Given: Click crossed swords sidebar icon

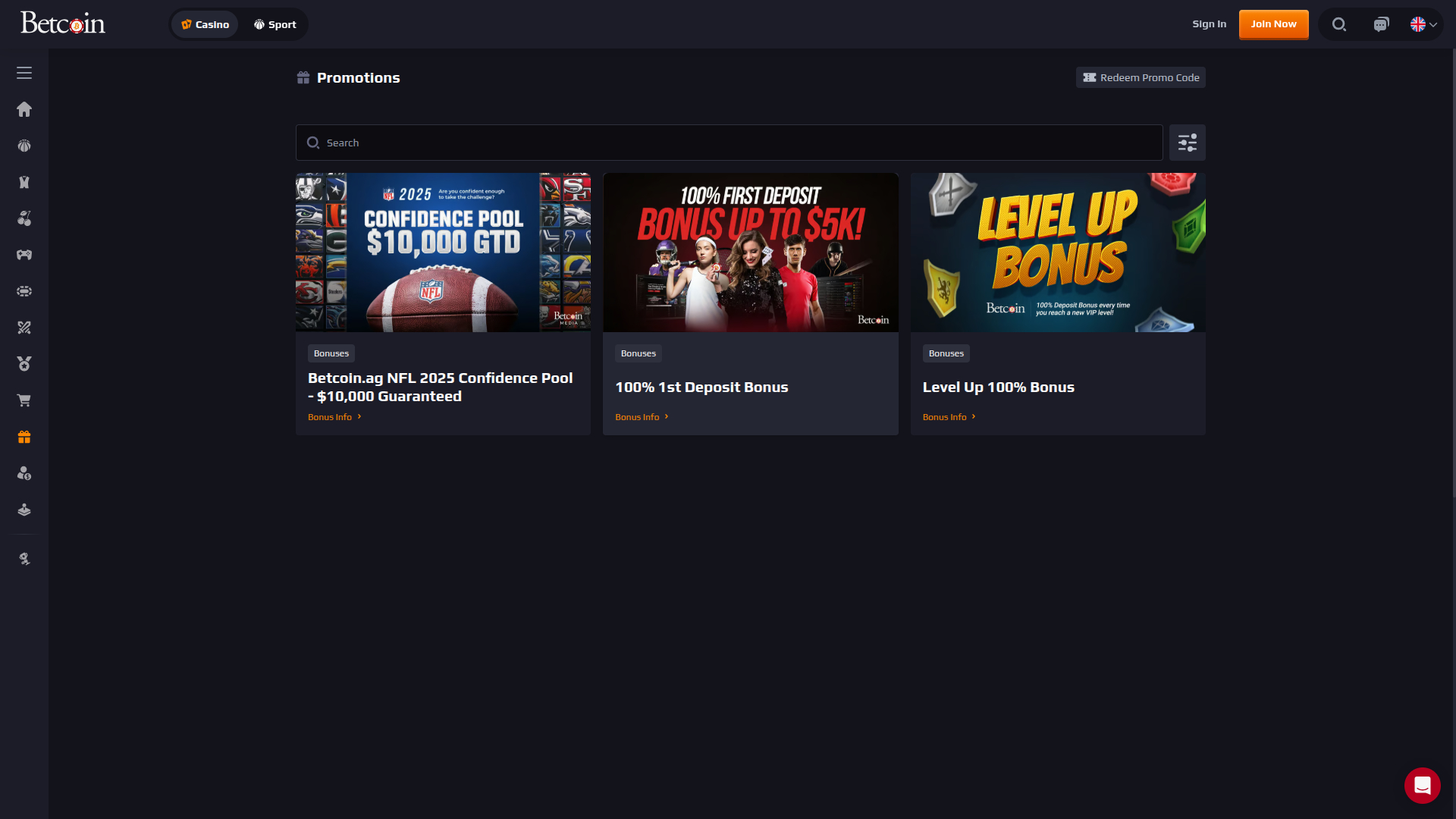Looking at the screenshot, I should 24,328.
